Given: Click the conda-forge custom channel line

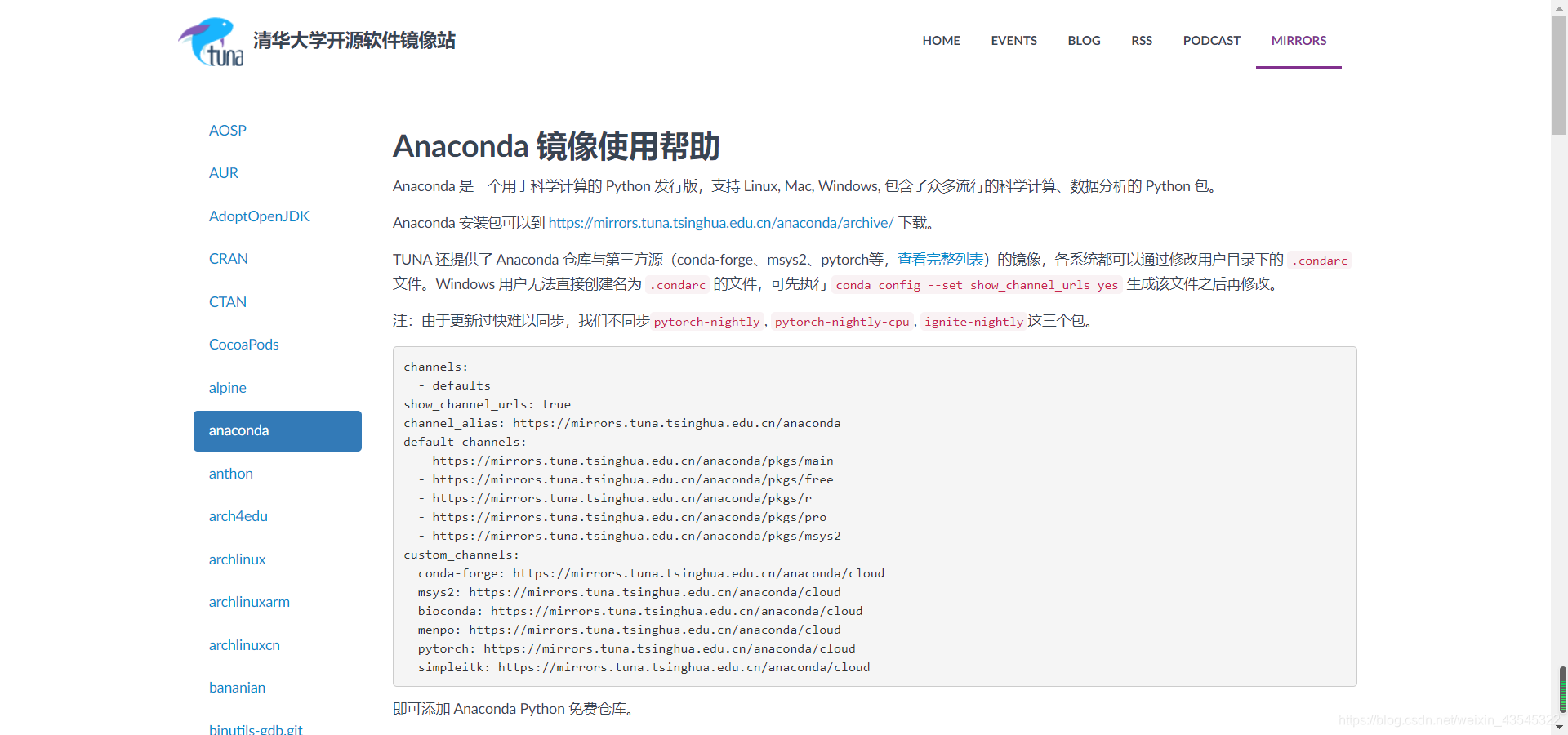Looking at the screenshot, I should coord(652,573).
